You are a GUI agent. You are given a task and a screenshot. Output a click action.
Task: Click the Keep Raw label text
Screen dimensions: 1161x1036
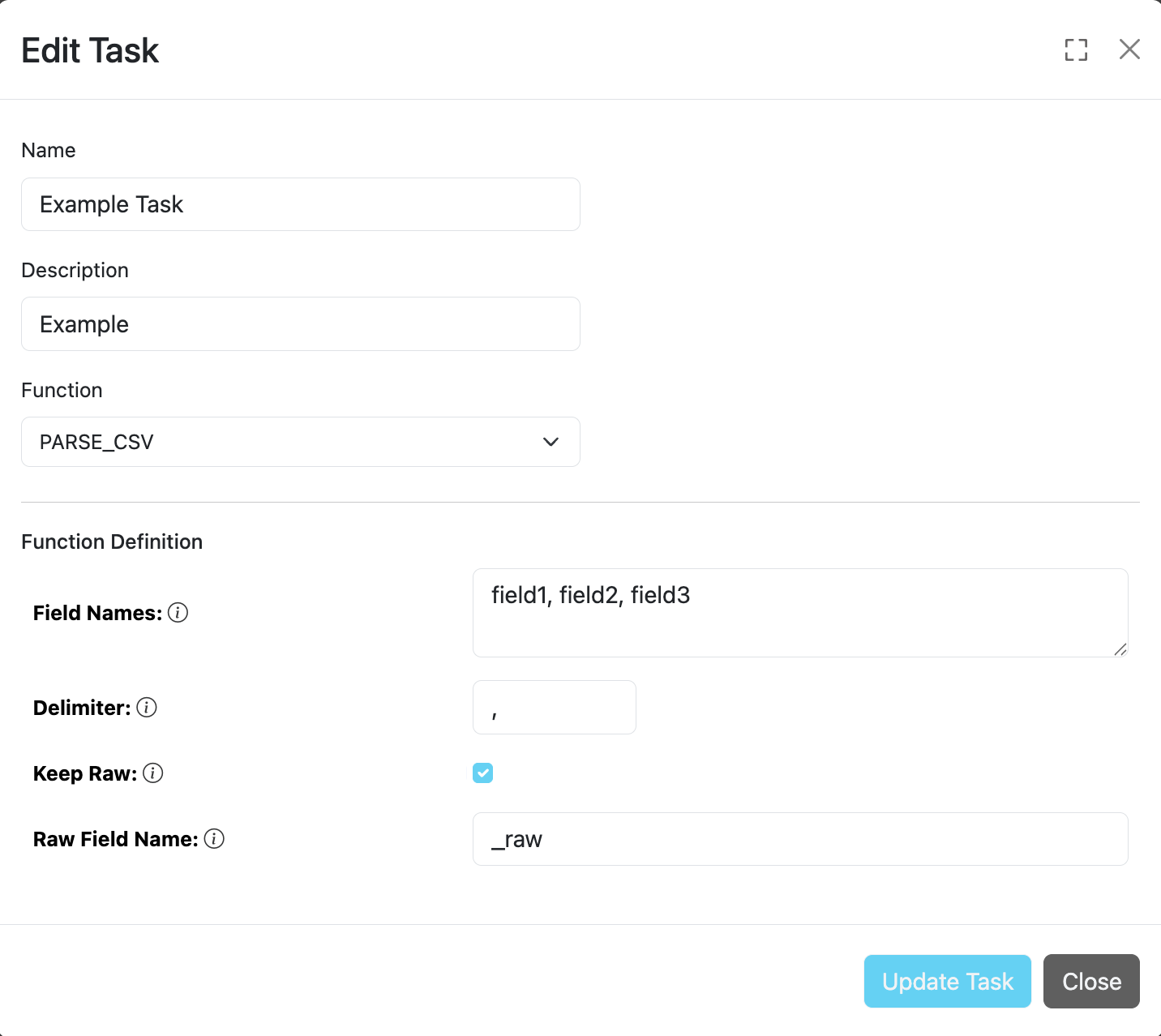(85, 774)
